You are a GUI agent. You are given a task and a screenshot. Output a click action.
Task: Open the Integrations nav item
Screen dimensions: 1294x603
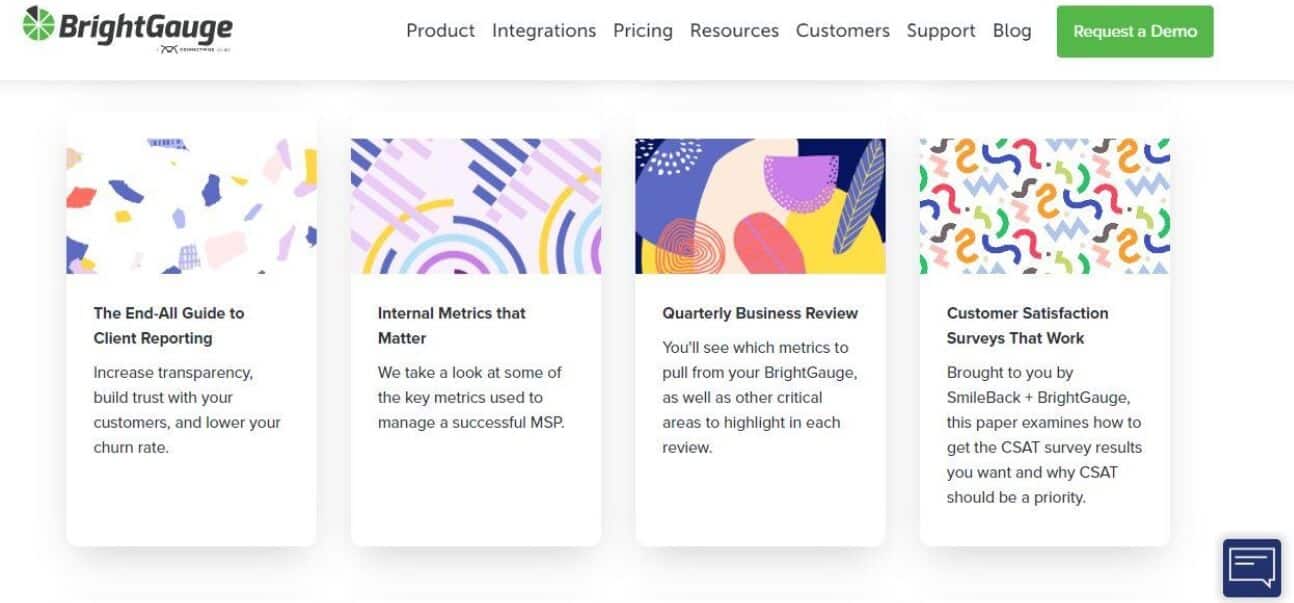[x=543, y=31]
